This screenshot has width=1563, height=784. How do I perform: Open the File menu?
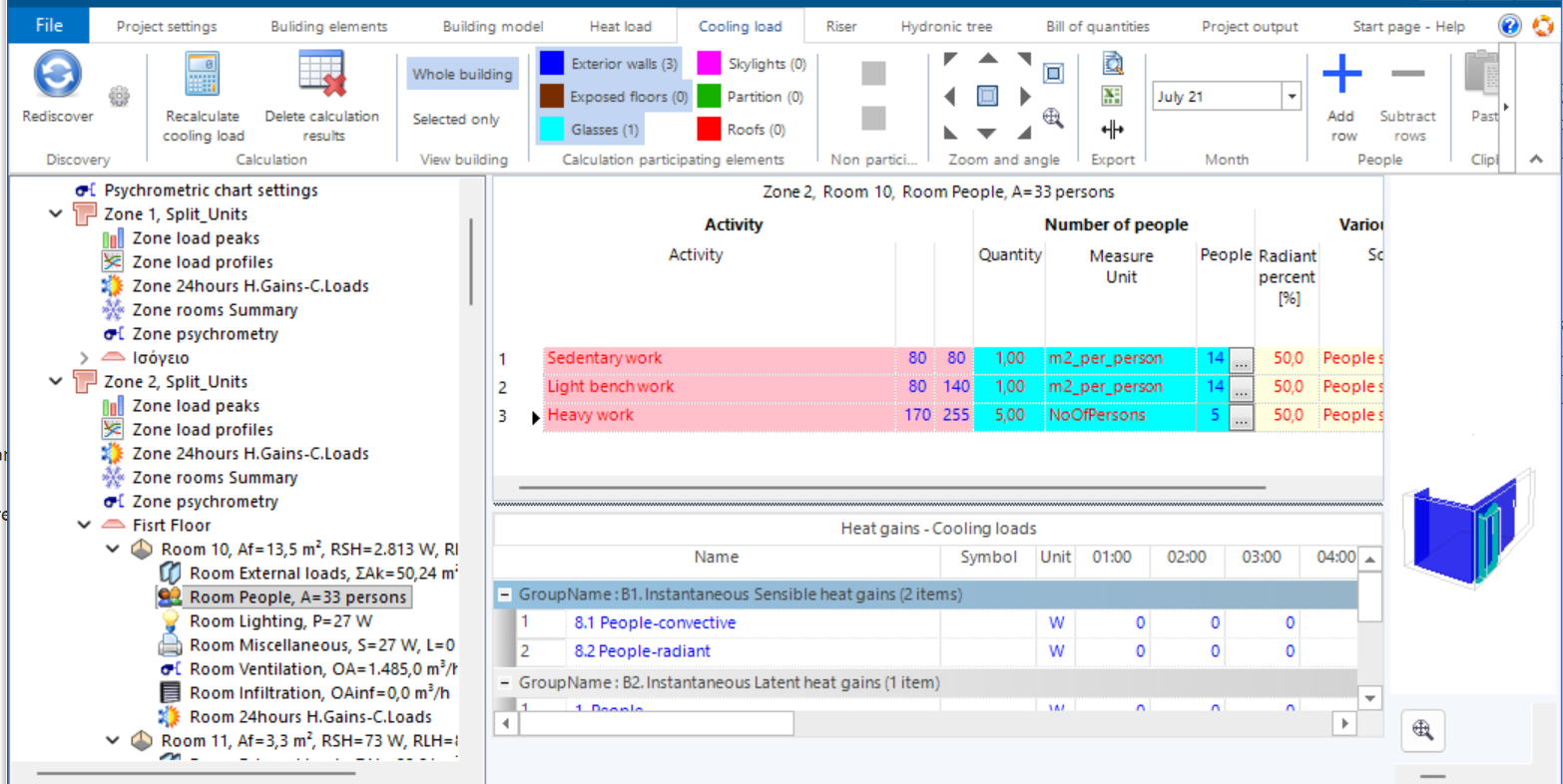(x=49, y=26)
